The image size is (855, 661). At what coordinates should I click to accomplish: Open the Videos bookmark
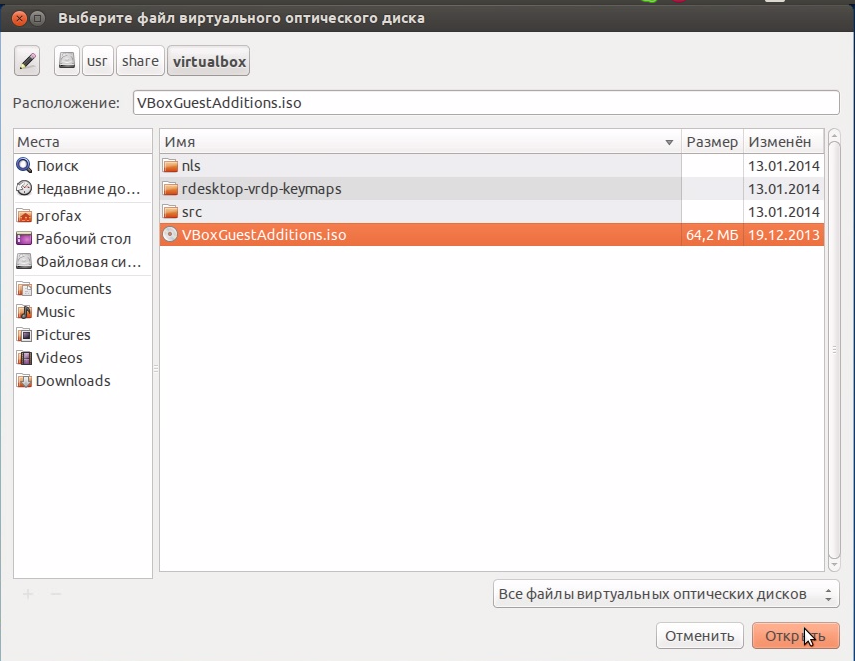point(83,358)
